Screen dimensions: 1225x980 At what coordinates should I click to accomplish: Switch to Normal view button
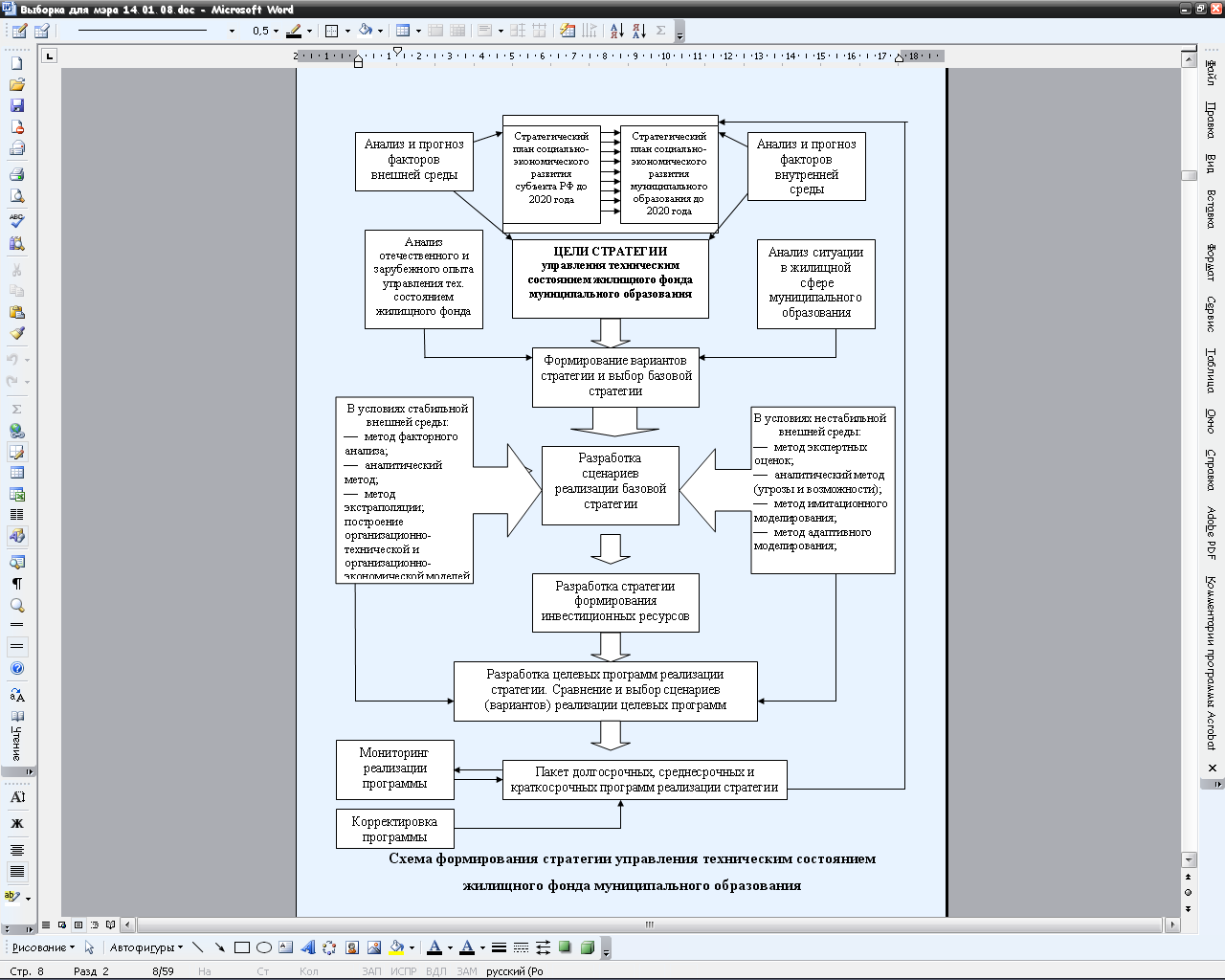(46, 924)
